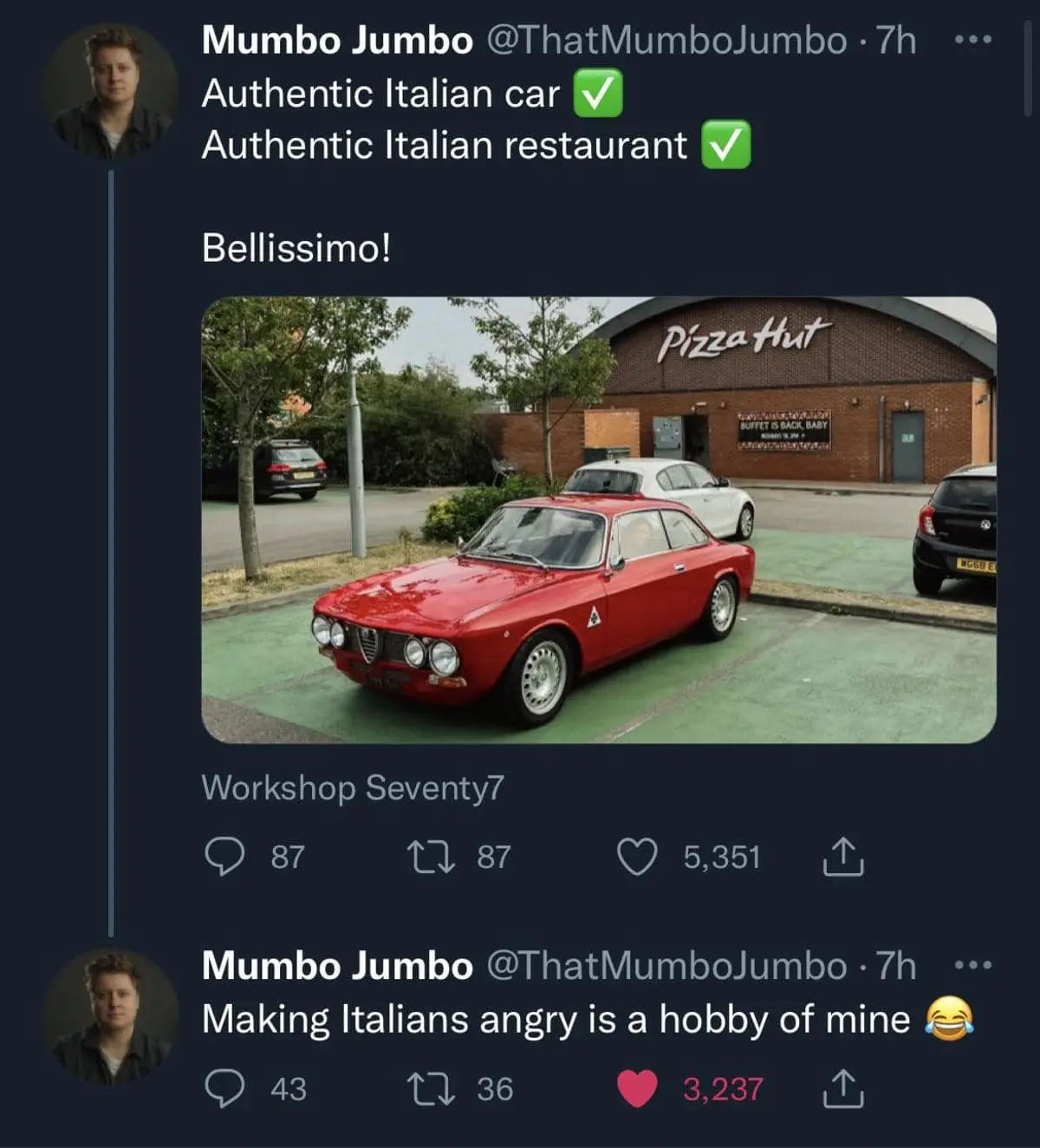The image size is (1040, 1148).
Task: Open the second tweet's 7h timestamp
Action: tap(896, 965)
